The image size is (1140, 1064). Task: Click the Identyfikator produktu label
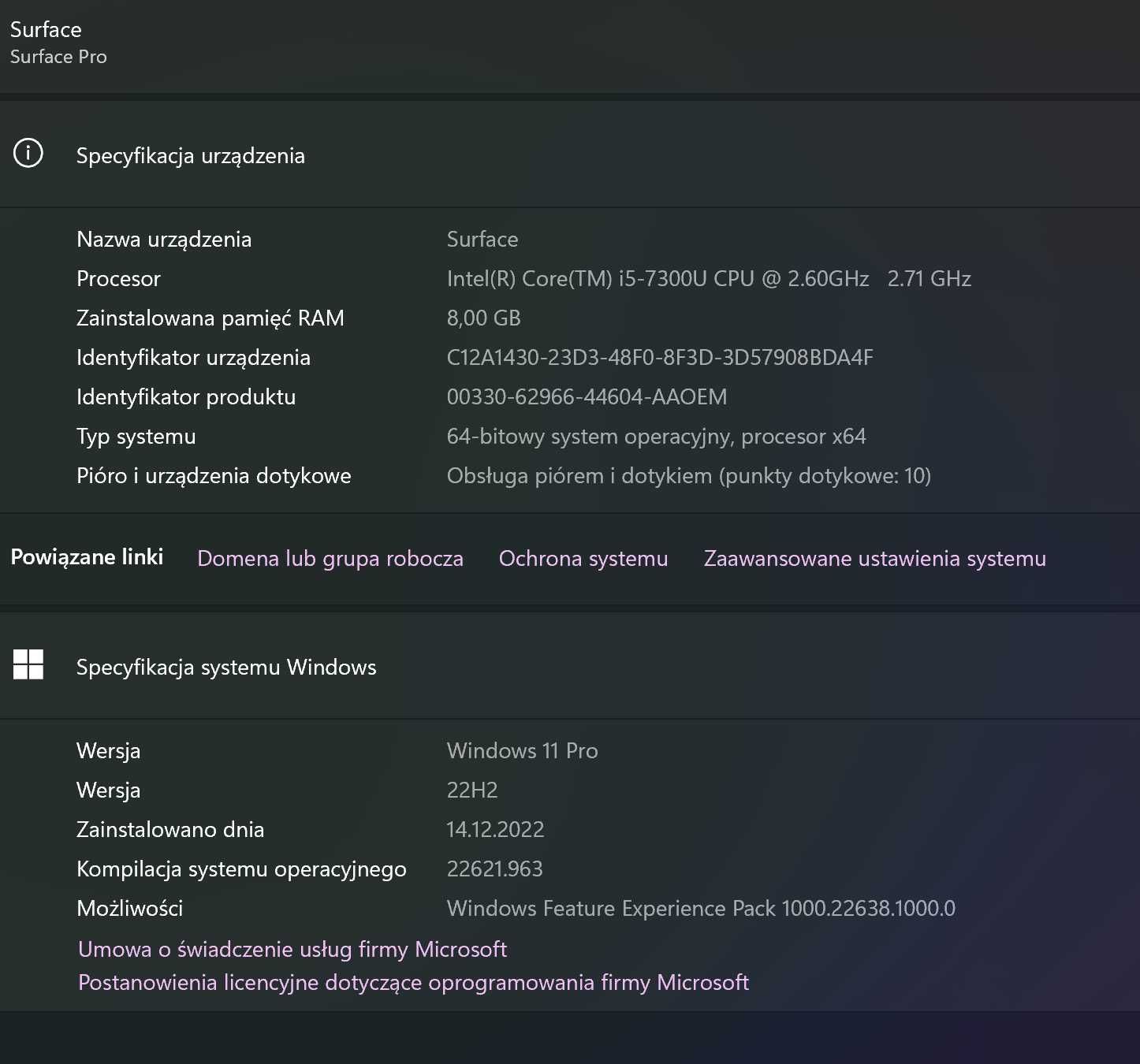tap(186, 396)
